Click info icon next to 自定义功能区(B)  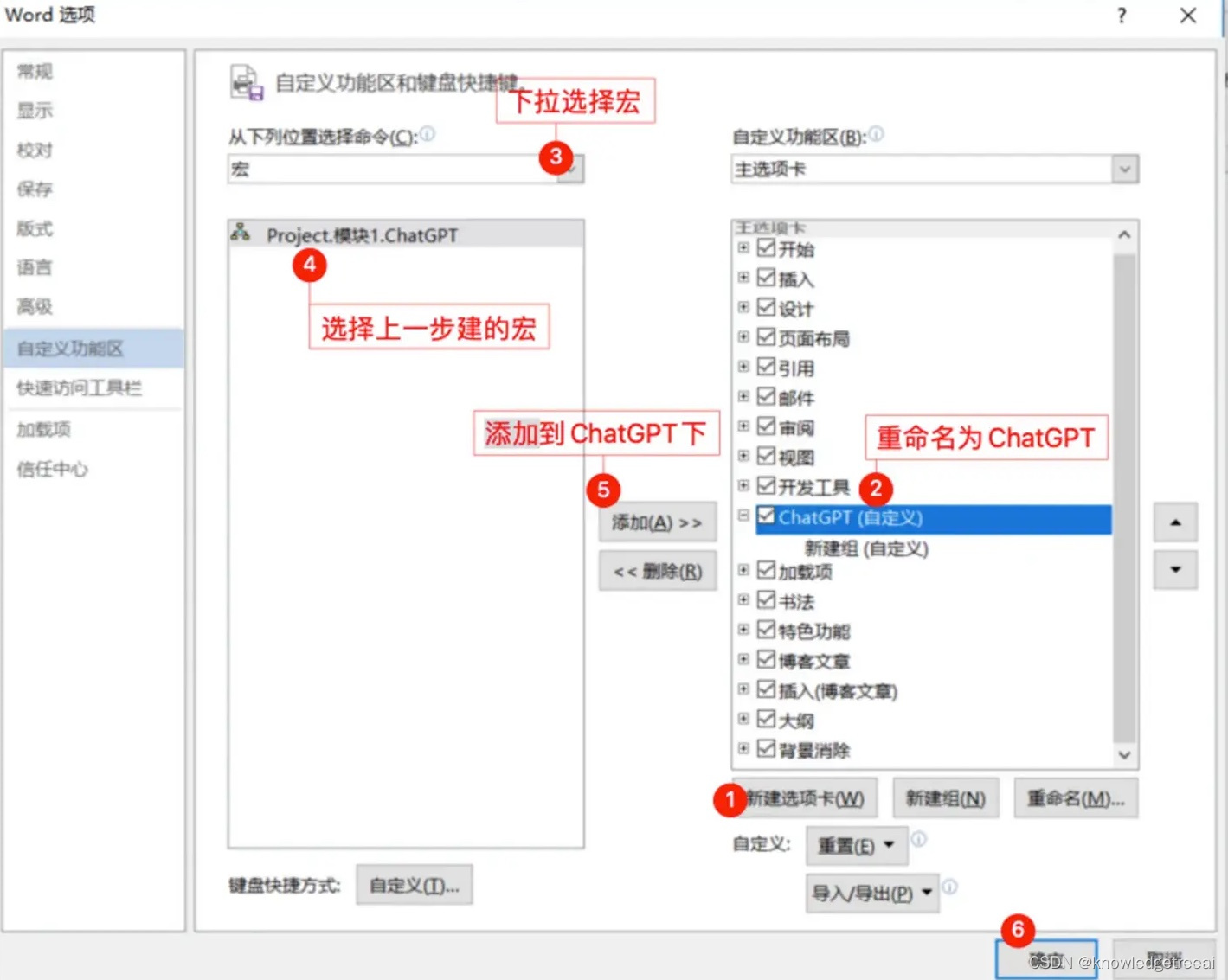click(x=877, y=134)
